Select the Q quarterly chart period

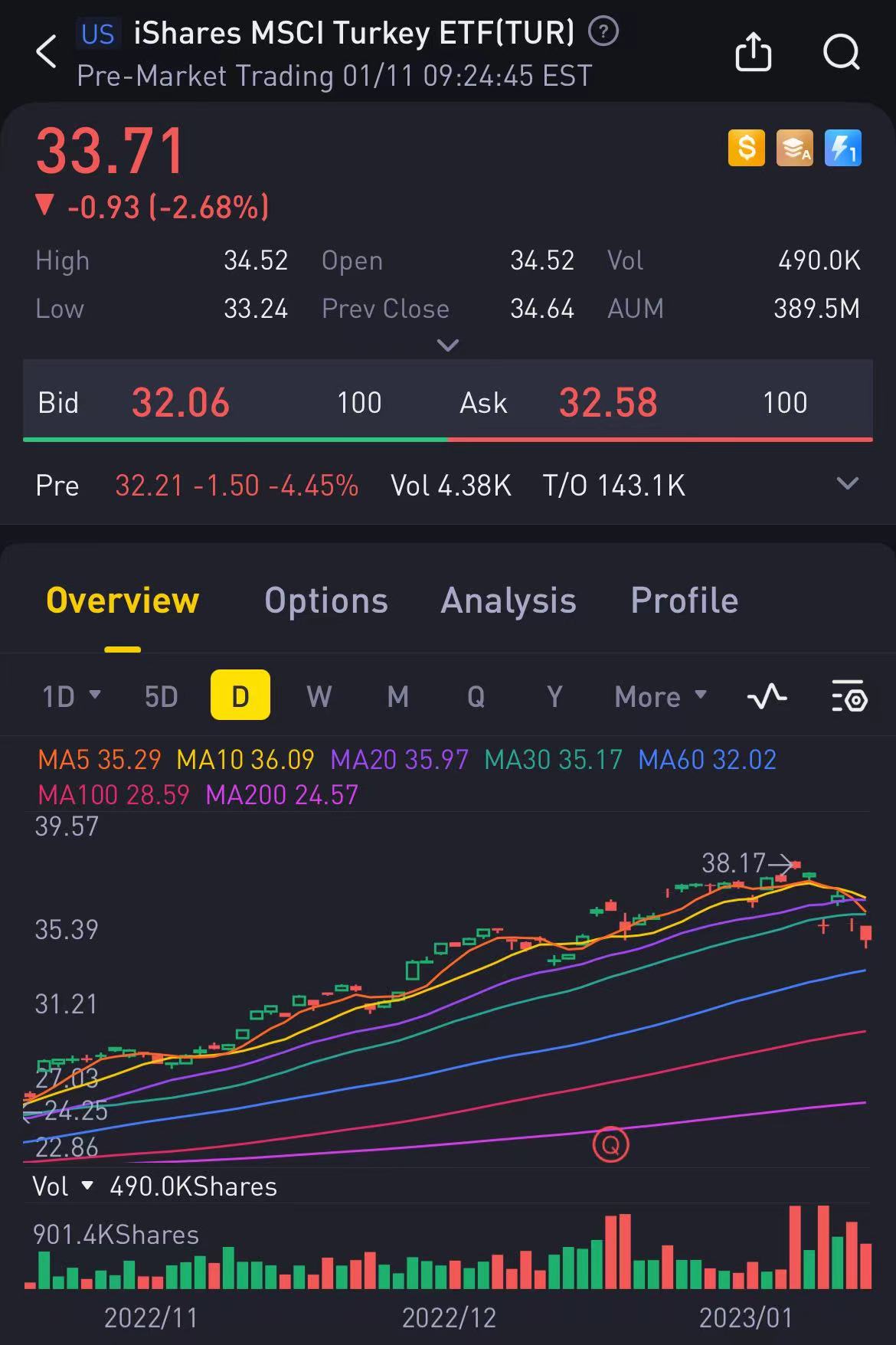[476, 696]
